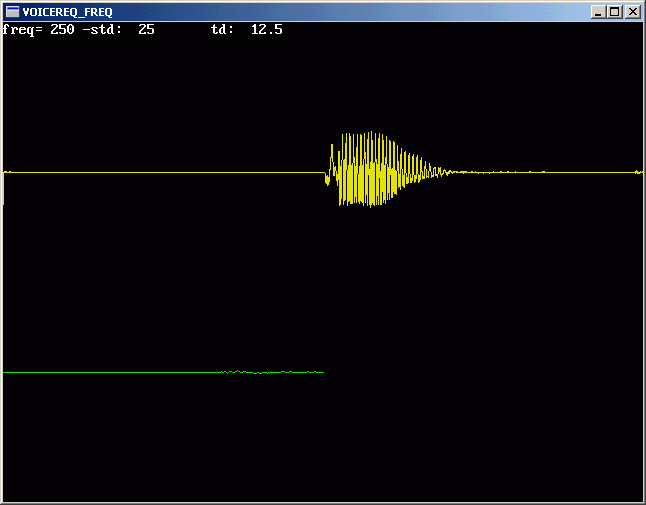Click the empty blue title bar area

[x=350, y=12]
